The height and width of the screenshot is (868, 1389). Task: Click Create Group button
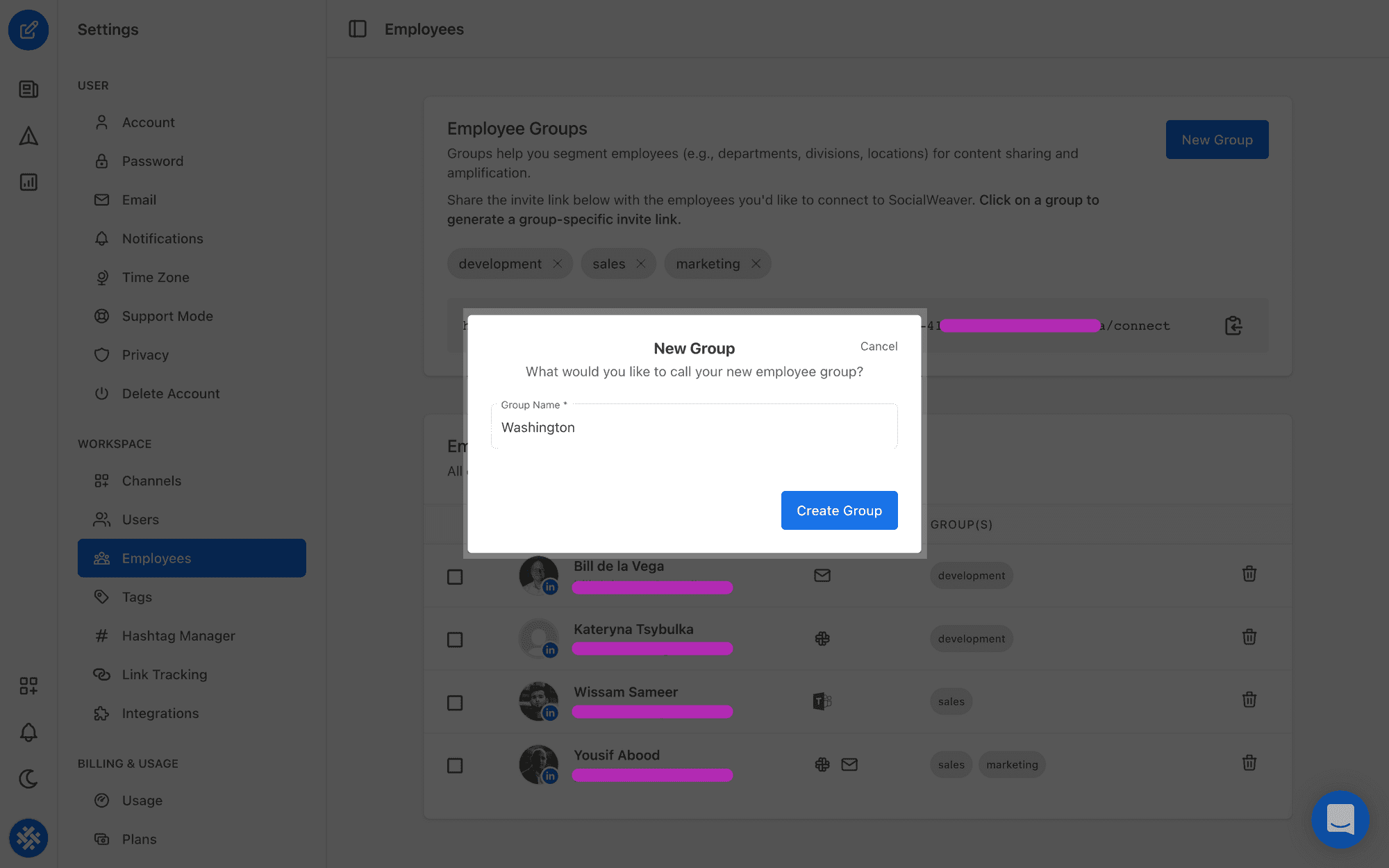[x=839, y=510]
